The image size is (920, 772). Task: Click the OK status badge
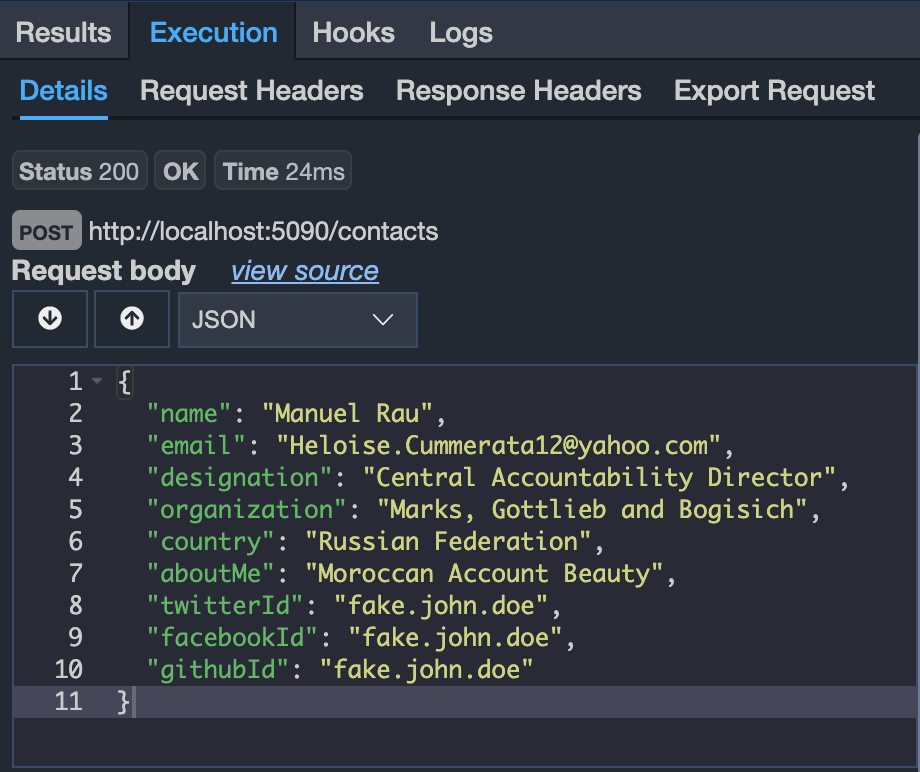(180, 171)
